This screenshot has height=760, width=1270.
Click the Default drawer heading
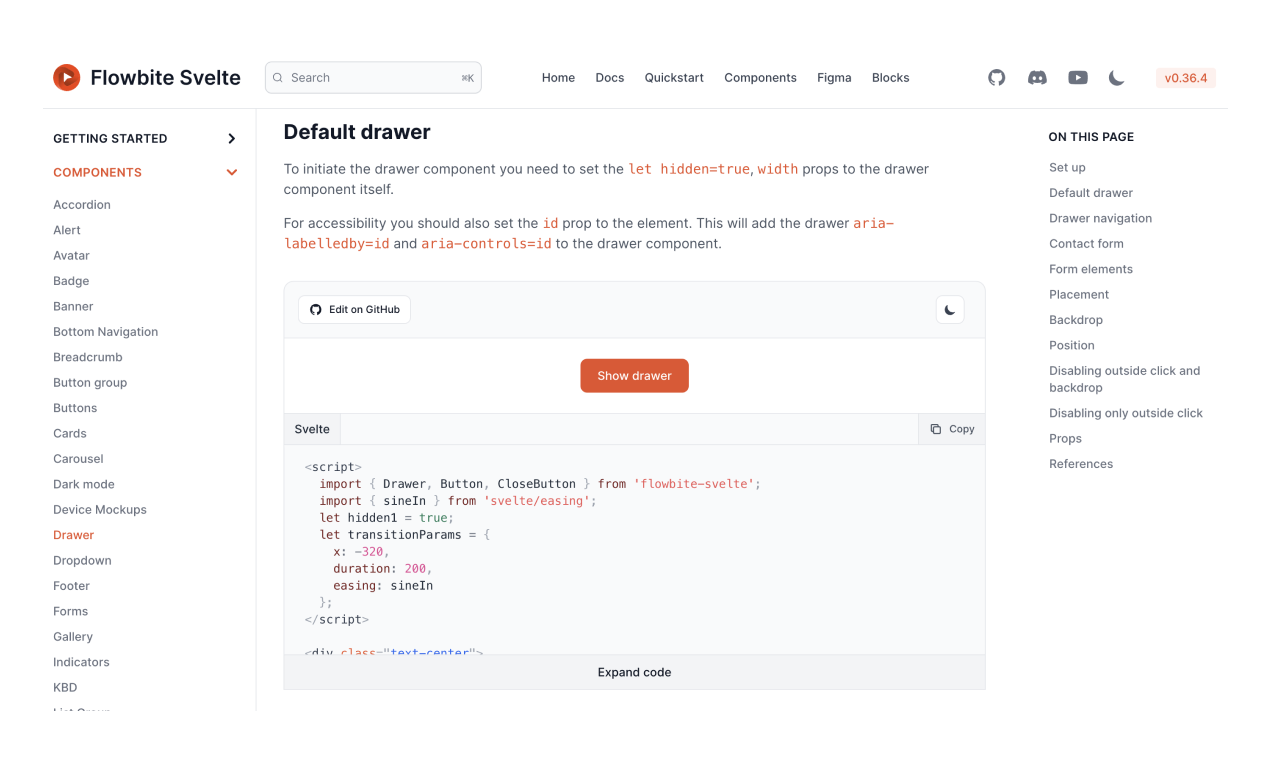click(357, 132)
